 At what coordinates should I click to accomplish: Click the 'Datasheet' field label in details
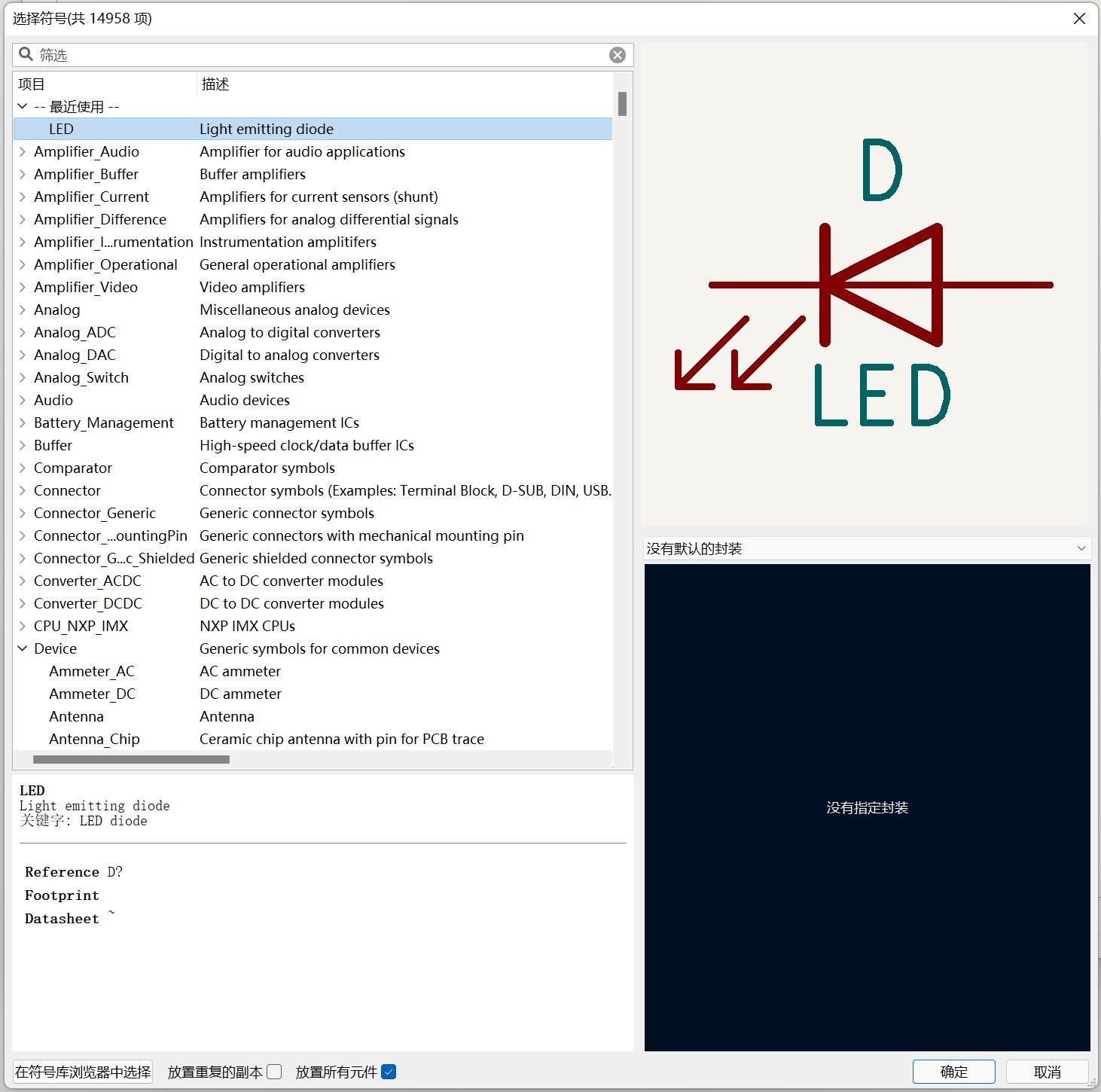coord(62,919)
